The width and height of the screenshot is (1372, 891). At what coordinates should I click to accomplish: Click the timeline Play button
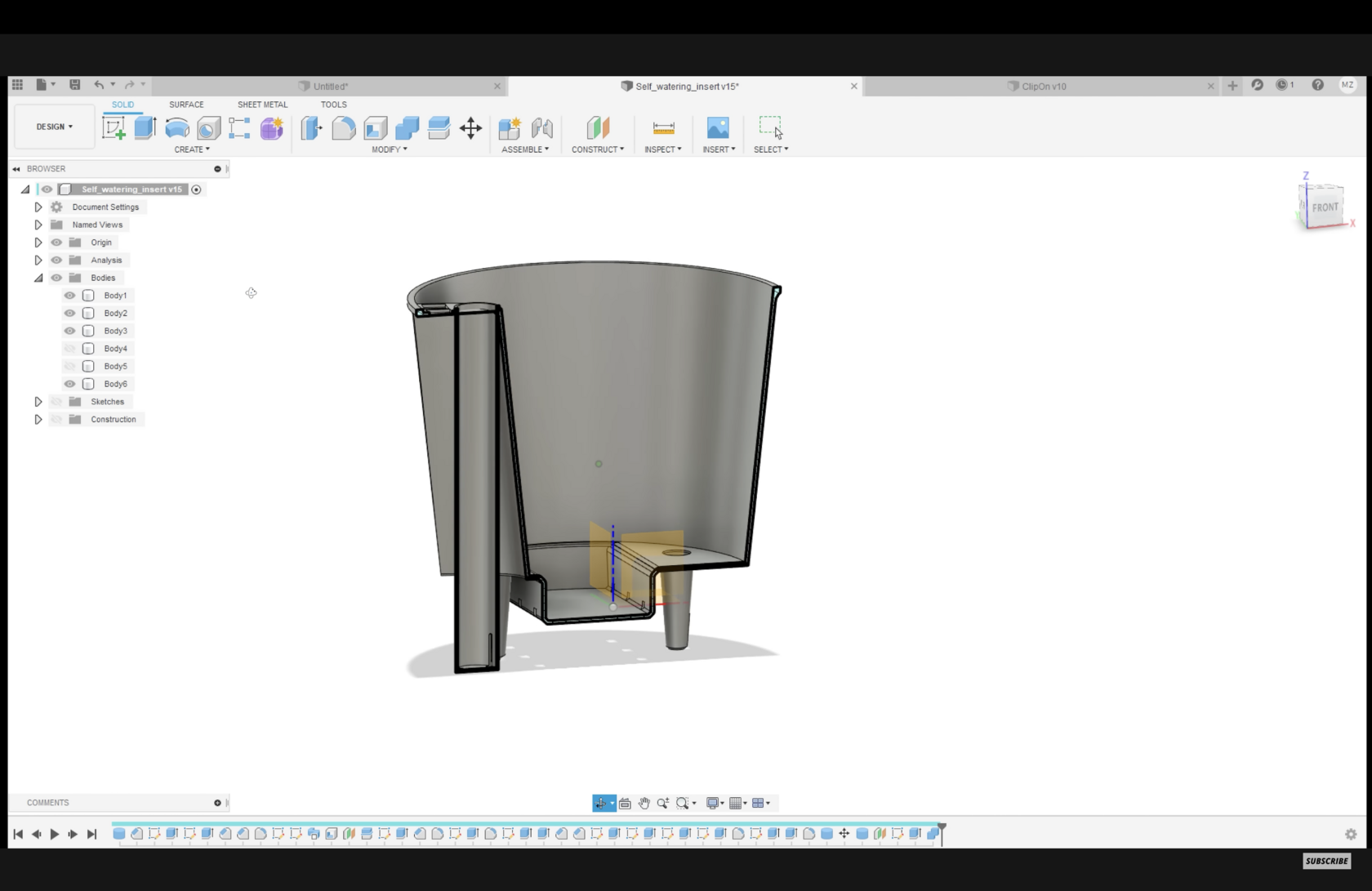(55, 834)
